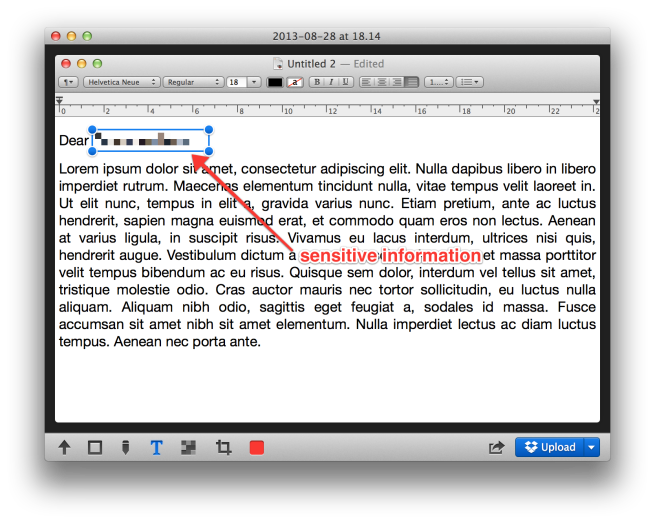Open the red annotation color picker
The width and height of the screenshot is (655, 523).
(x=257, y=448)
